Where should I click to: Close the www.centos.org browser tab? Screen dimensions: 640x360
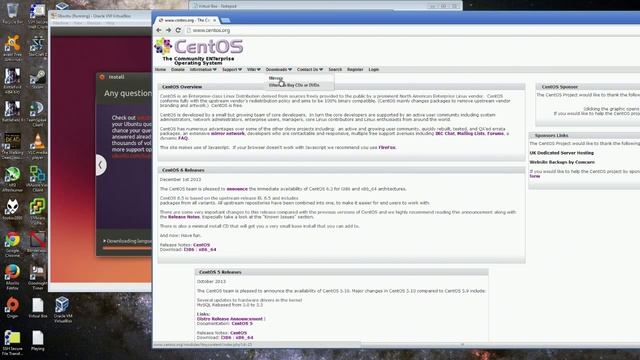tap(214, 20)
